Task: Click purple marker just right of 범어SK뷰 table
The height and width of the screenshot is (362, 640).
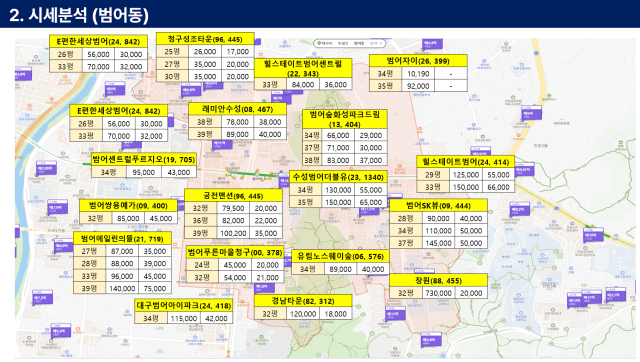Action: [520, 209]
